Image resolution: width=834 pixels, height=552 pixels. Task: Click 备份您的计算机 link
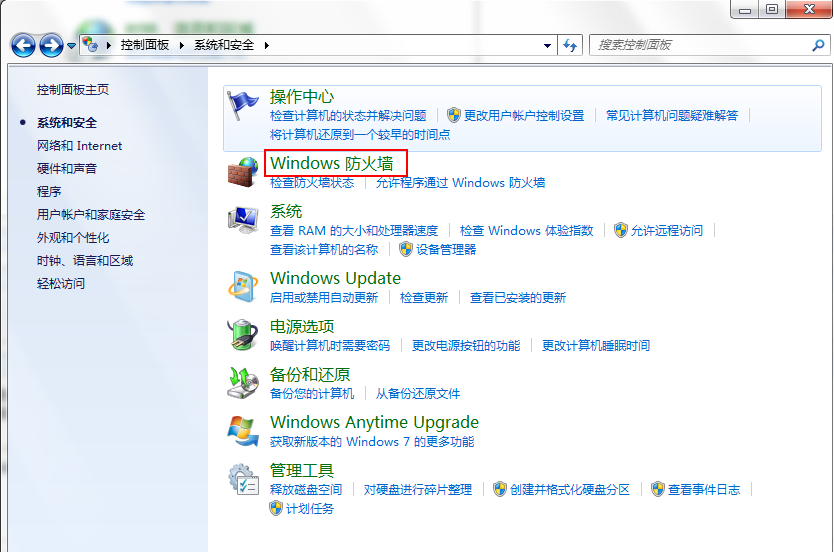click(312, 394)
